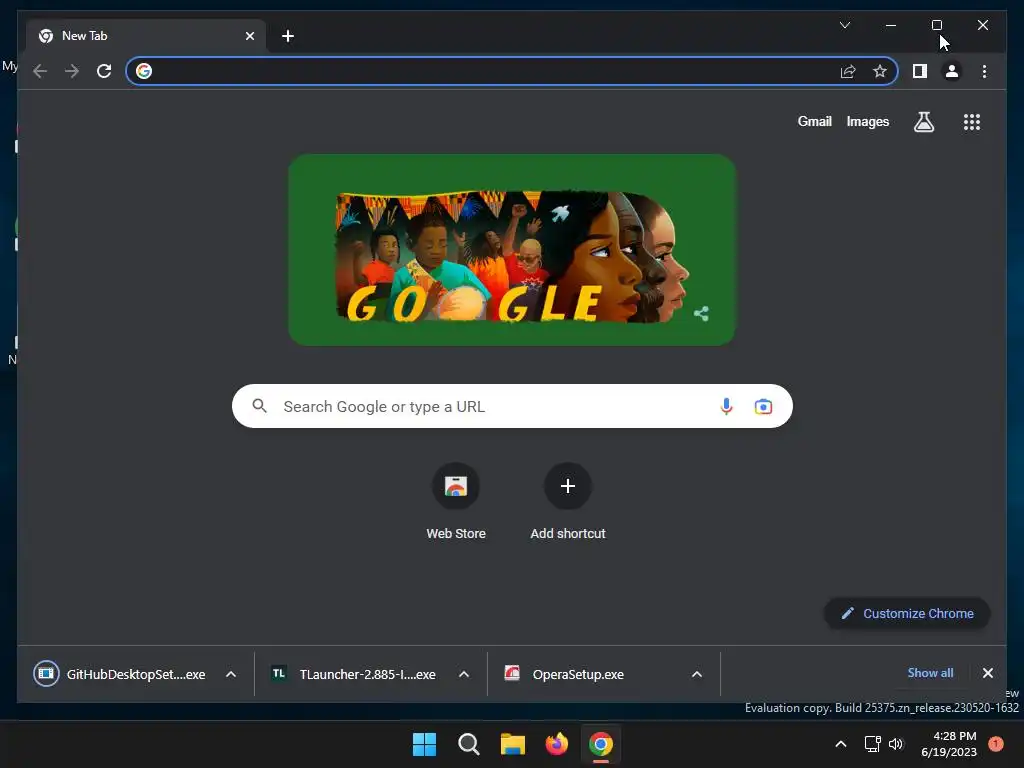Open the Chrome side panel
This screenshot has width=1024, height=768.
(920, 71)
